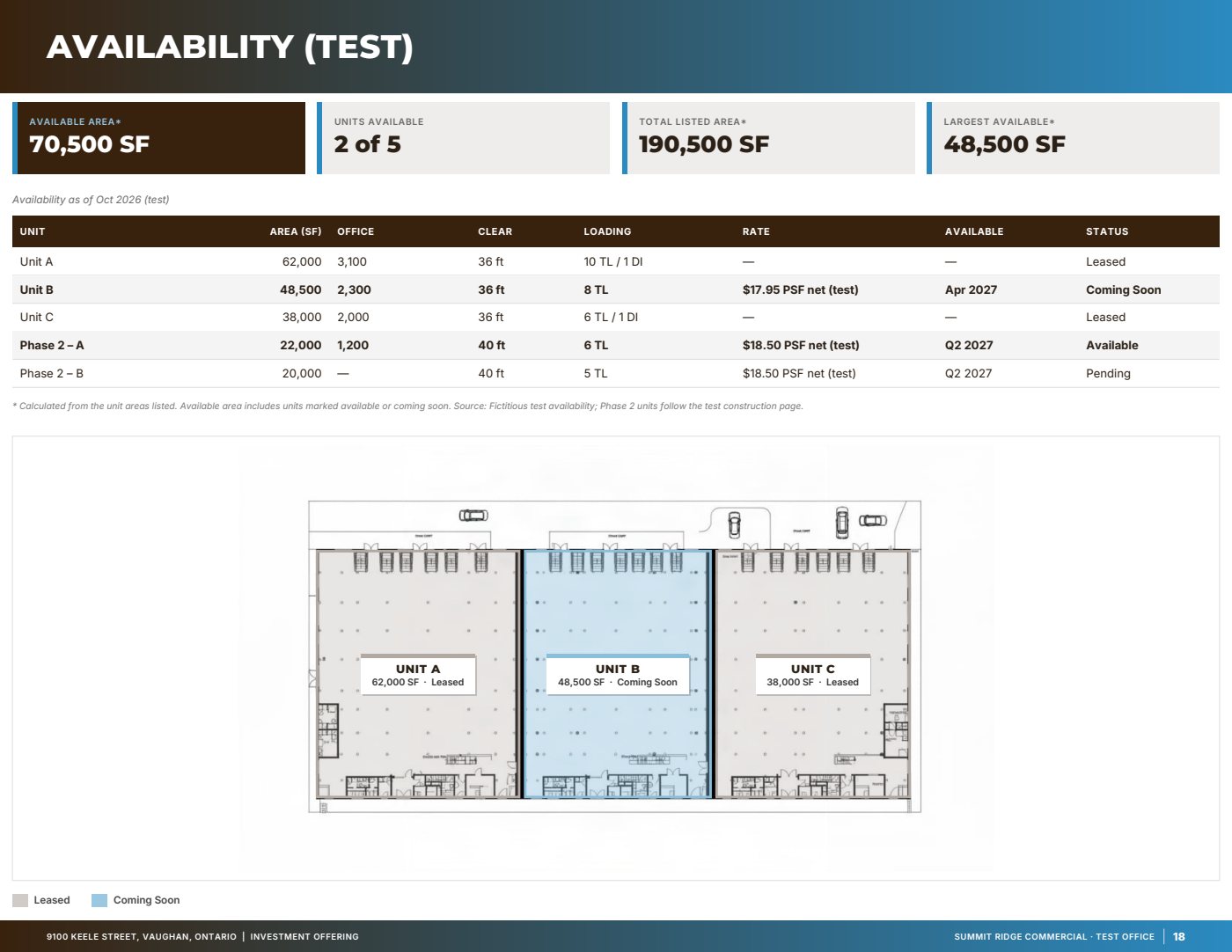Screen dimensions: 1232x952
Task: Select the 'AVAILABILITY (TEST)' page title
Action: pos(230,47)
